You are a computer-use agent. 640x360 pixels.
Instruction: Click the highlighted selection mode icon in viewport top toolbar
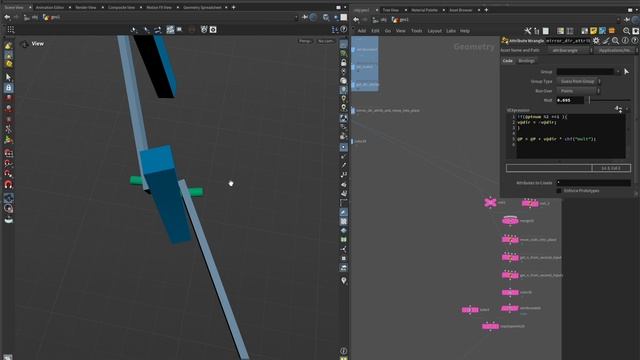[x=170, y=29]
